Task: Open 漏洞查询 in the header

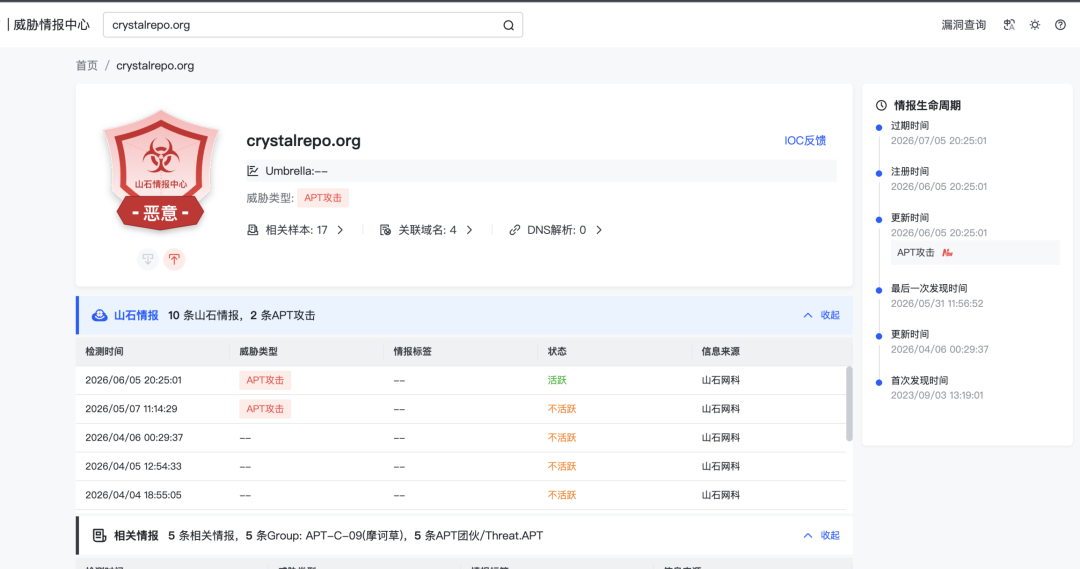Action: click(x=964, y=25)
